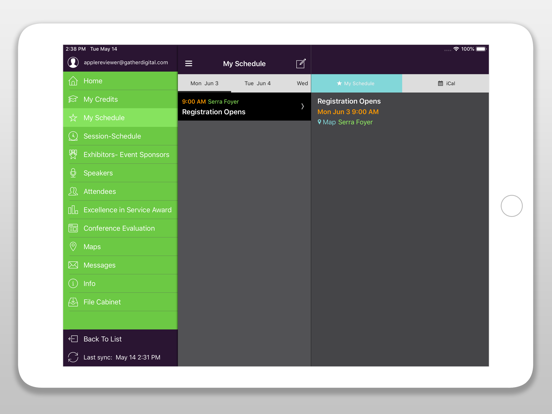The width and height of the screenshot is (552, 414).
Task: Open the Speakers list
Action: coord(120,173)
